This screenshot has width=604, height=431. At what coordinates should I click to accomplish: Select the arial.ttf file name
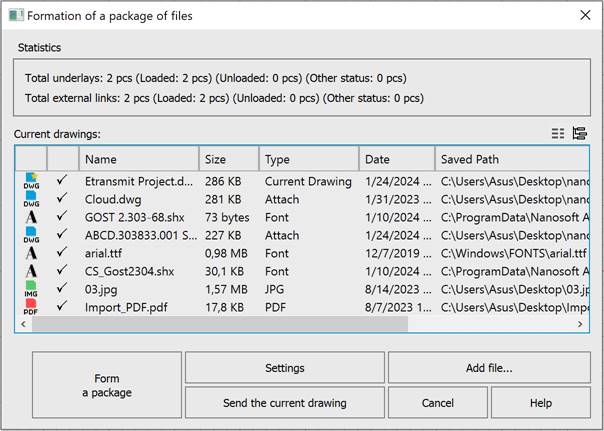pos(103,253)
